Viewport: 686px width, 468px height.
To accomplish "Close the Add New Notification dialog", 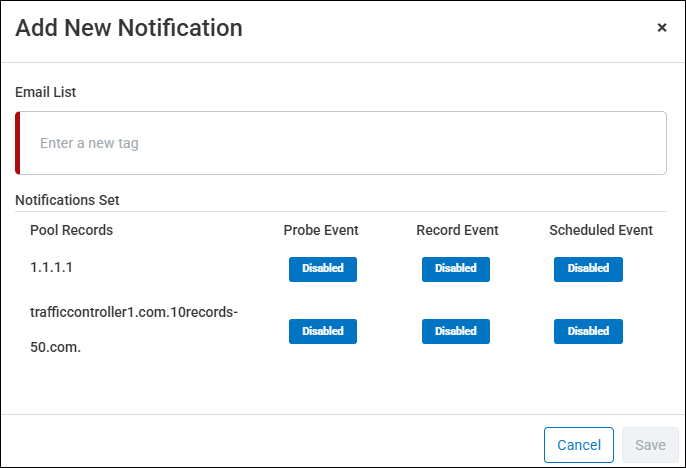I will (661, 28).
